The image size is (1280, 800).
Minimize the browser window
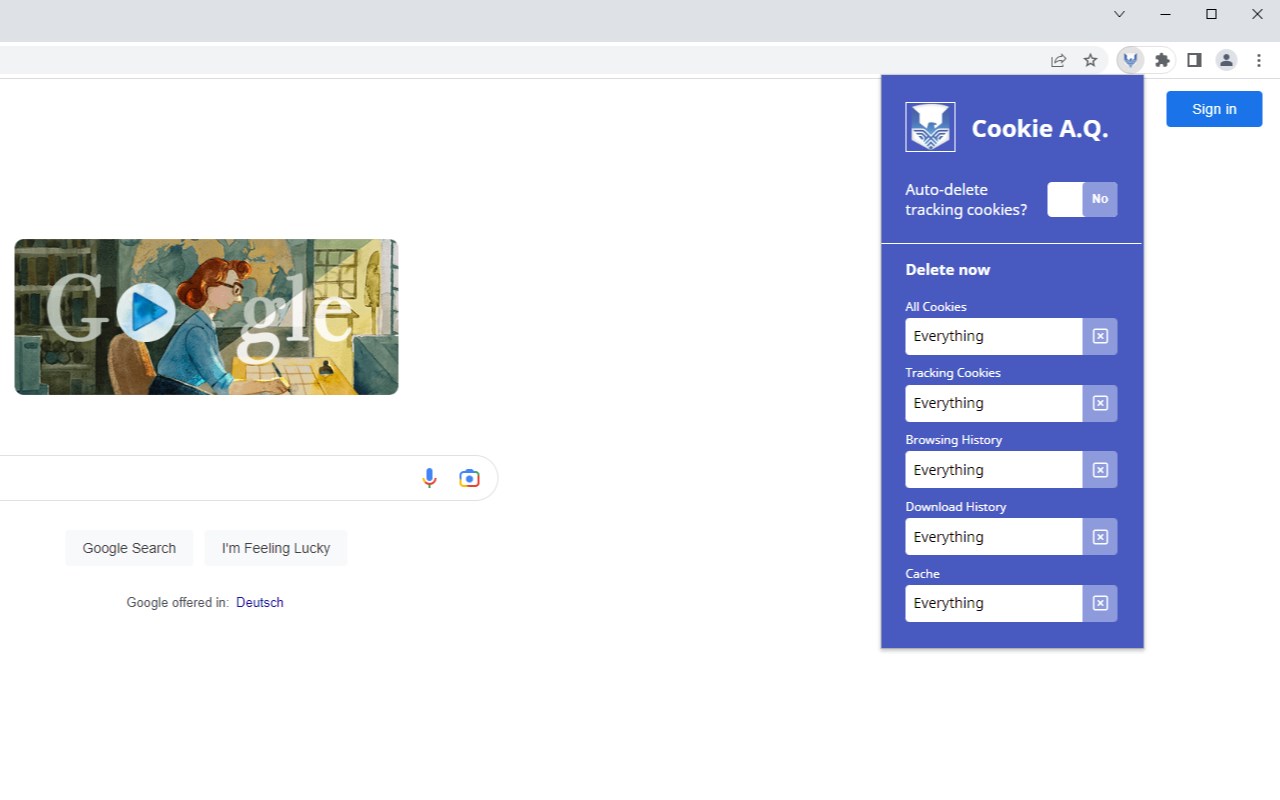1165,14
